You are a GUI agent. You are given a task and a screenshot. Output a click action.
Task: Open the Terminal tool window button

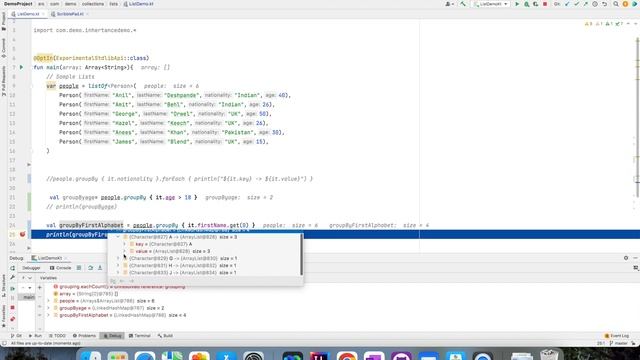(140, 336)
